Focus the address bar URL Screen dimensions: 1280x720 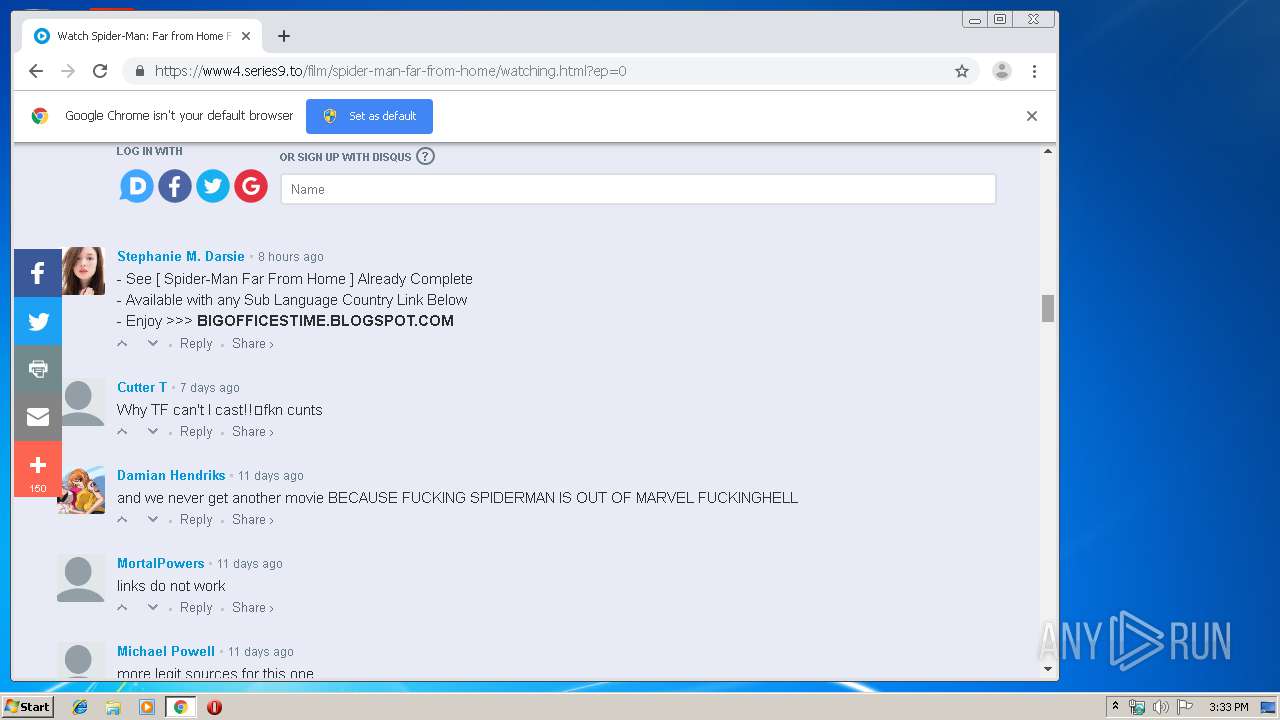point(391,71)
